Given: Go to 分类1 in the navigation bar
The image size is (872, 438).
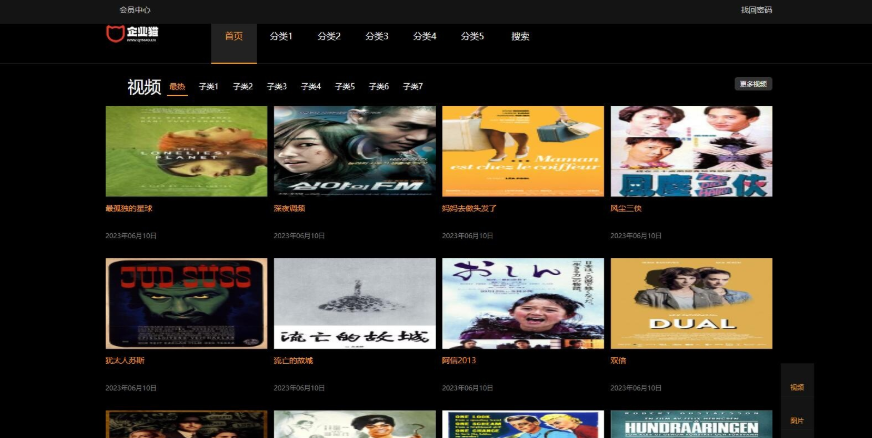Looking at the screenshot, I should (281, 37).
